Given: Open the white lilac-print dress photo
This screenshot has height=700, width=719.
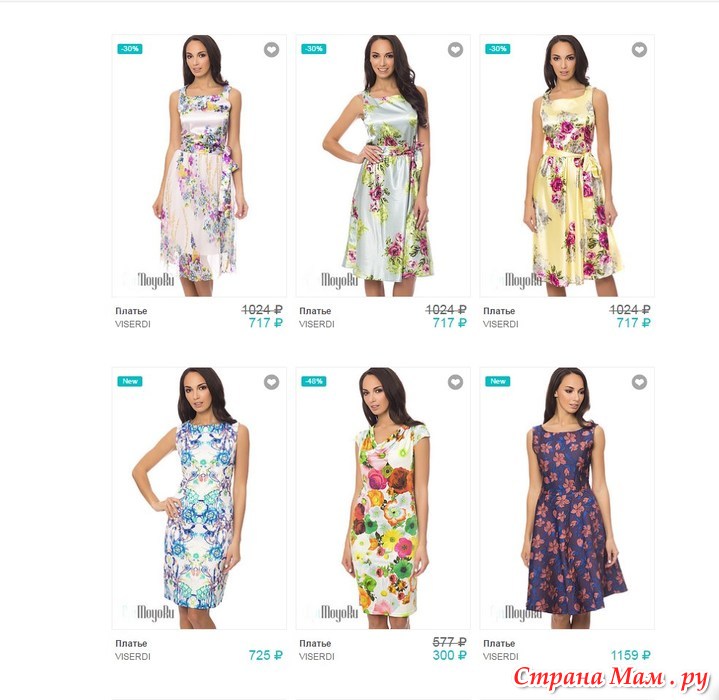Looking at the screenshot, I should (x=199, y=165).
